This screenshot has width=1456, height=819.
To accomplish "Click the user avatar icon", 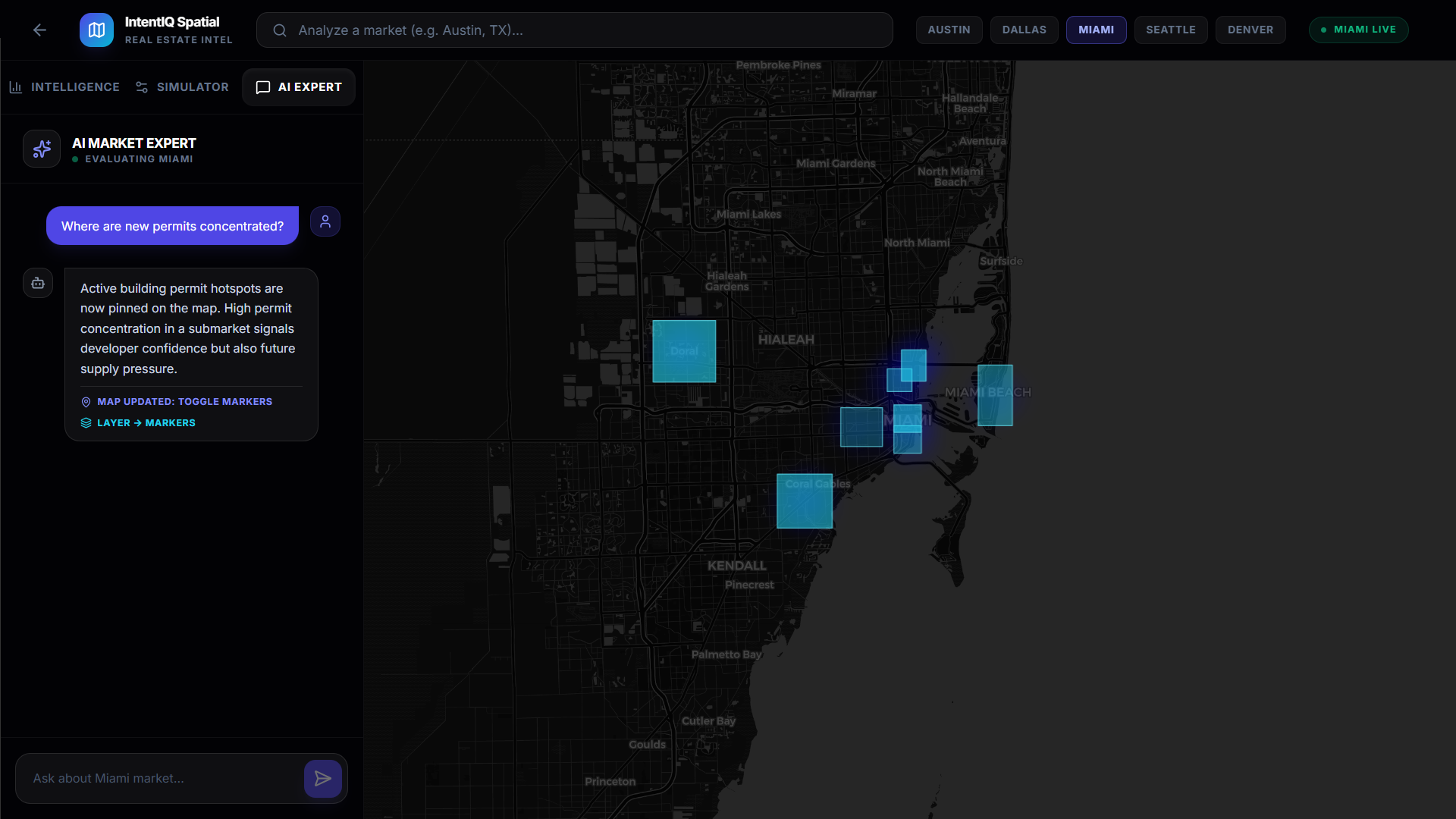I will 325,221.
